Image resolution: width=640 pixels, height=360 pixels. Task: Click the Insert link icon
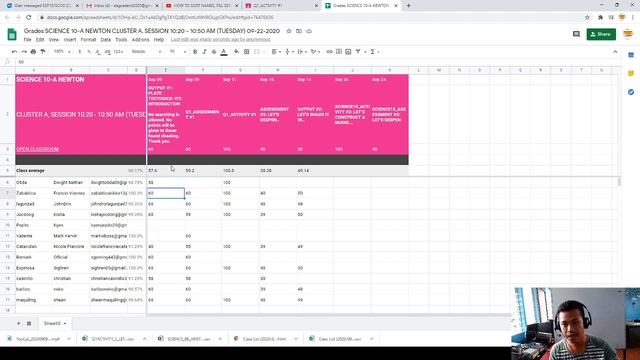tap(329, 52)
